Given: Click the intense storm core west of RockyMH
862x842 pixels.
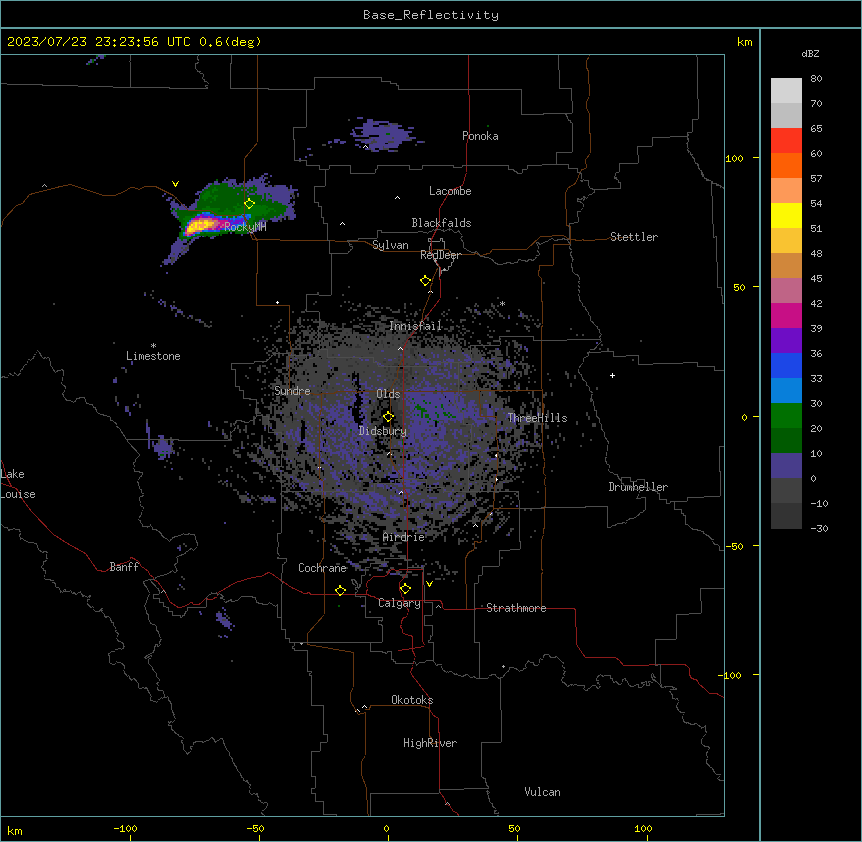Looking at the screenshot, I should (x=201, y=224).
